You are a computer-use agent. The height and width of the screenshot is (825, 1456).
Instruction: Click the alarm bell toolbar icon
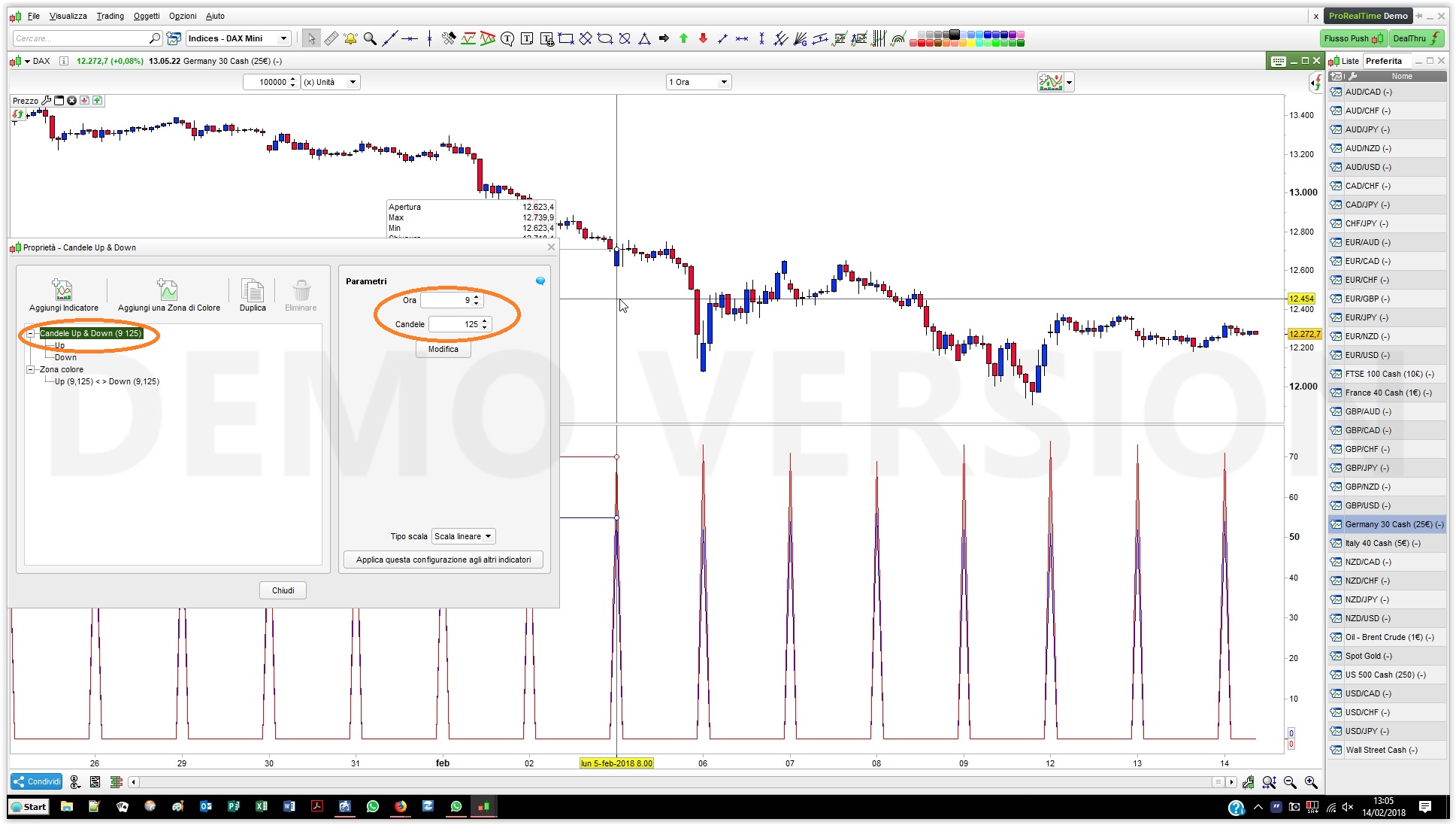click(350, 38)
